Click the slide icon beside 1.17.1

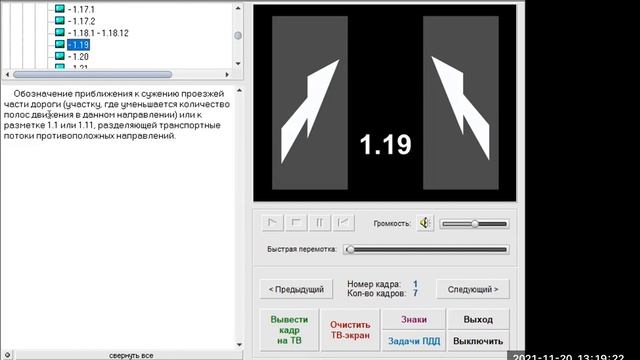click(60, 9)
